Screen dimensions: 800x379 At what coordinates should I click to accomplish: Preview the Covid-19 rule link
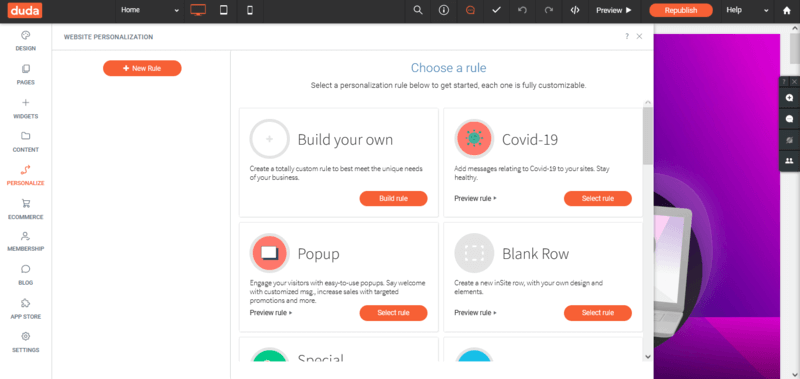476,198
